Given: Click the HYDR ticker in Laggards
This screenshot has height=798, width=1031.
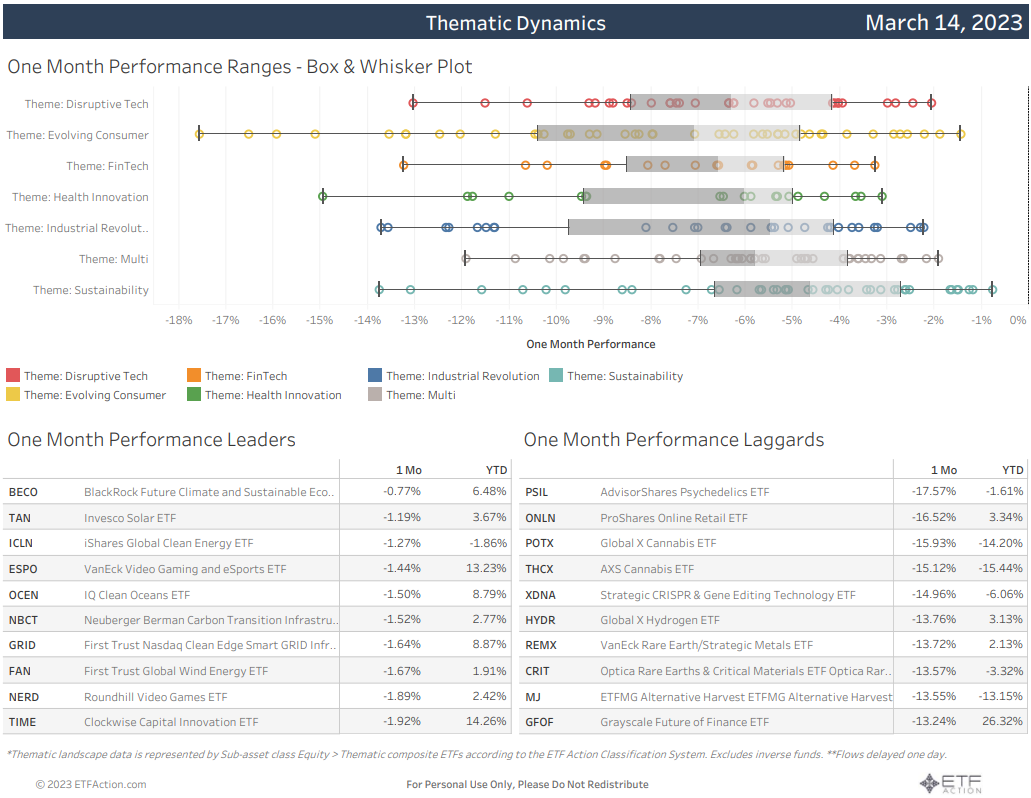Looking at the screenshot, I should click(540, 620).
